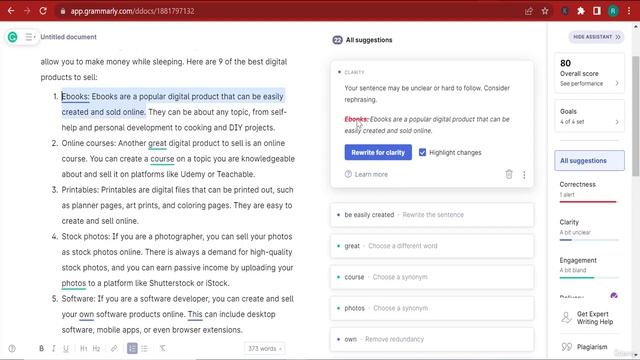
Task: Open the browser extensions puzzle icon
Action: coord(581,11)
